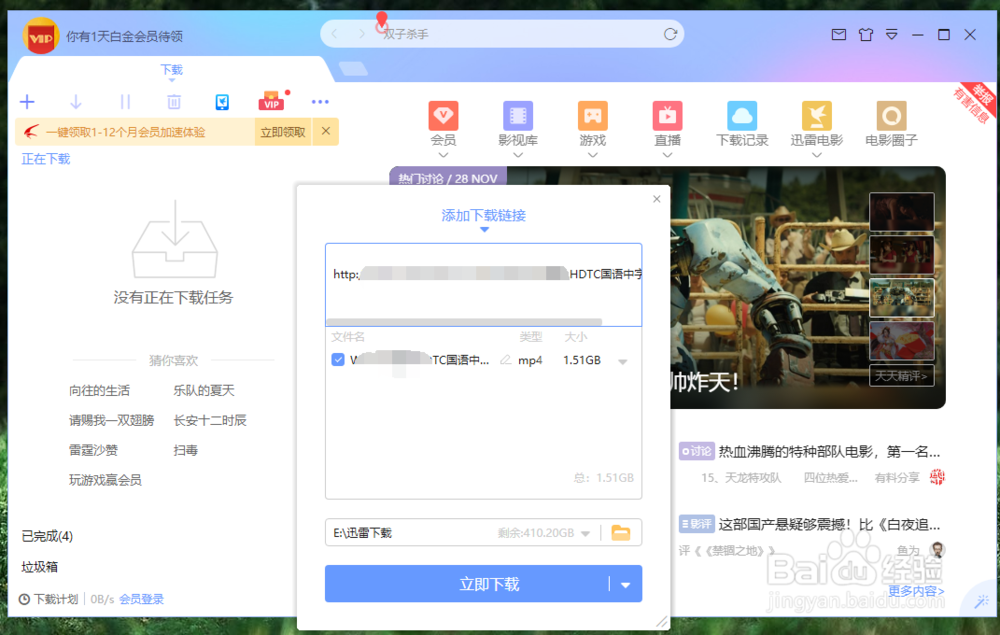The width and height of the screenshot is (1000, 635).
Task: Select the fourth banner thumbnail
Action: [x=901, y=340]
